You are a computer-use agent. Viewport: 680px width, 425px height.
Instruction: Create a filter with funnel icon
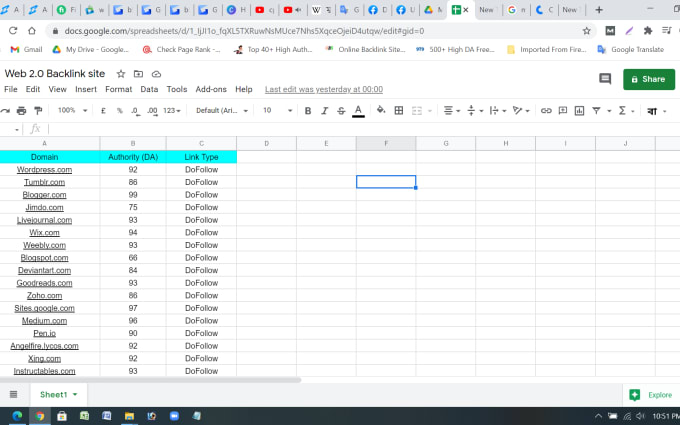596,111
